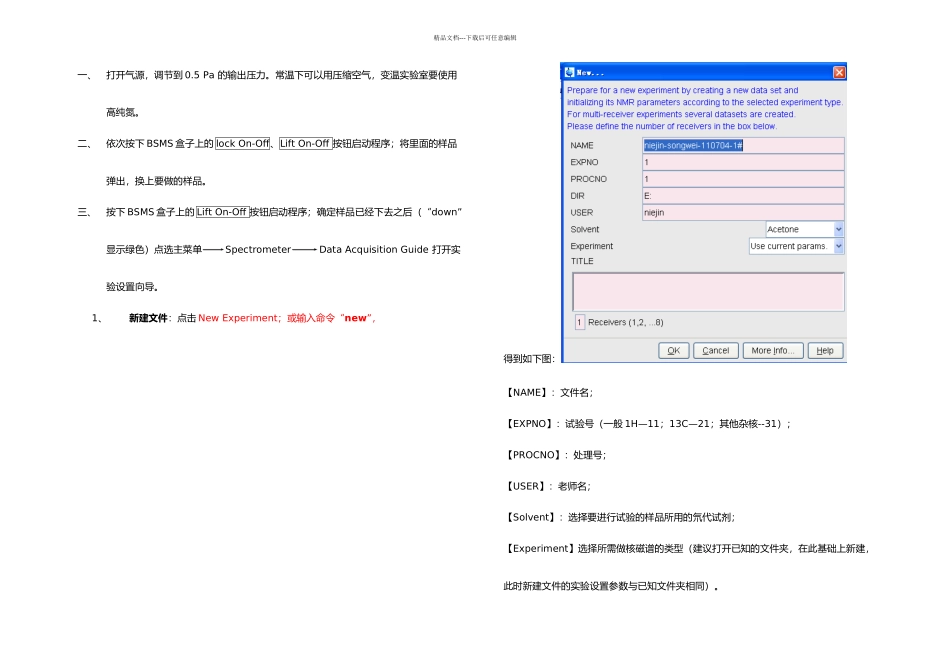Click the 【EXPNO】 description line
This screenshot has height=672, width=950.
click(647, 424)
